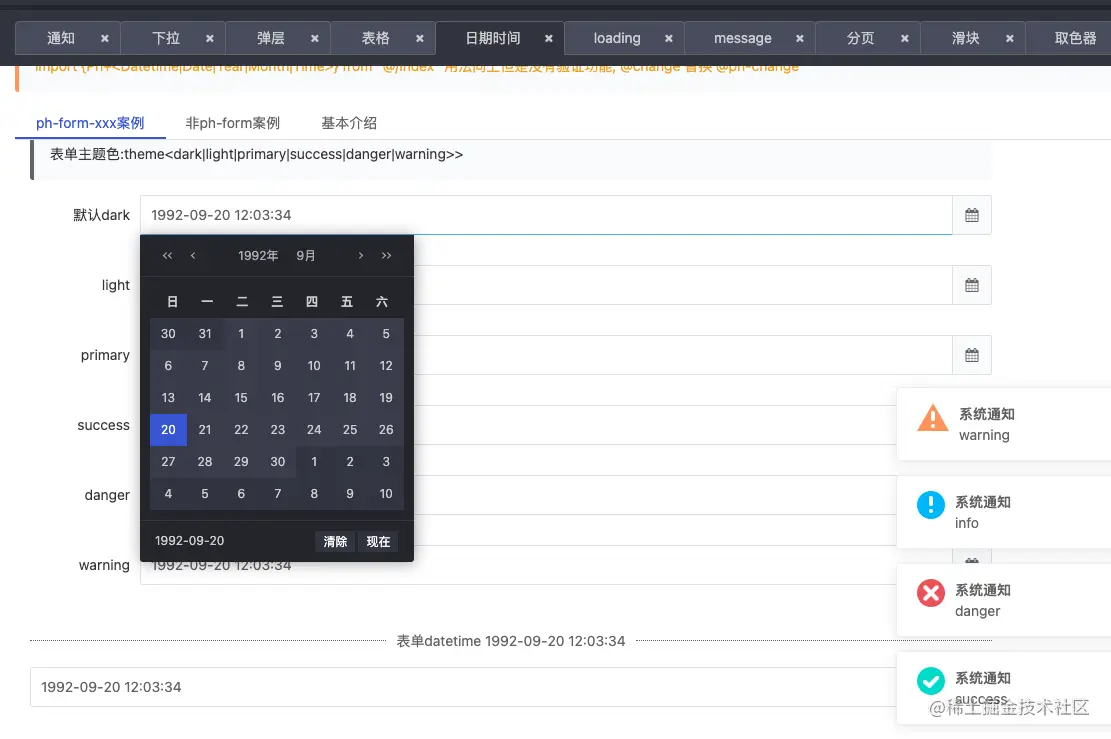Switch to the 弹层 tab
This screenshot has height=739, width=1111.
271,38
